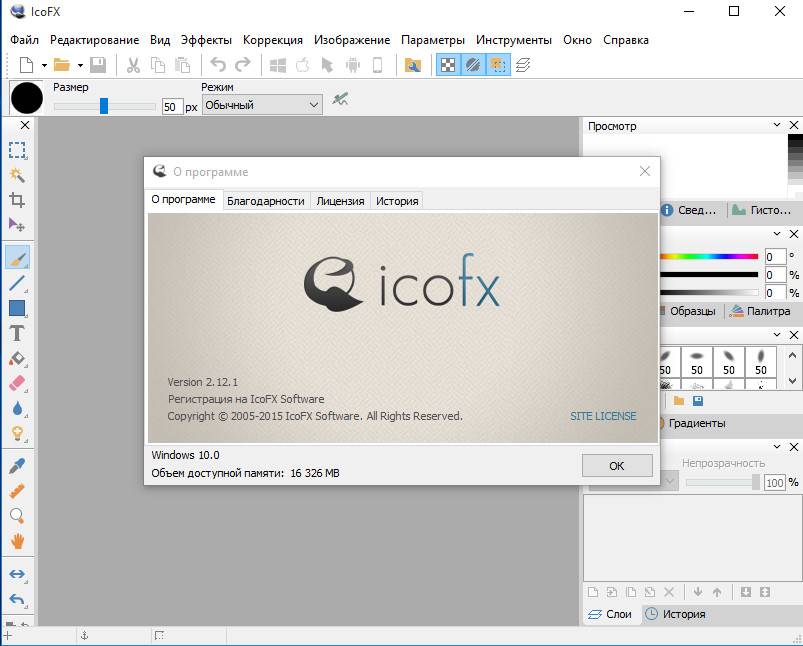Select the magnifier zoom tool
Image resolution: width=803 pixels, height=646 pixels.
(17, 515)
